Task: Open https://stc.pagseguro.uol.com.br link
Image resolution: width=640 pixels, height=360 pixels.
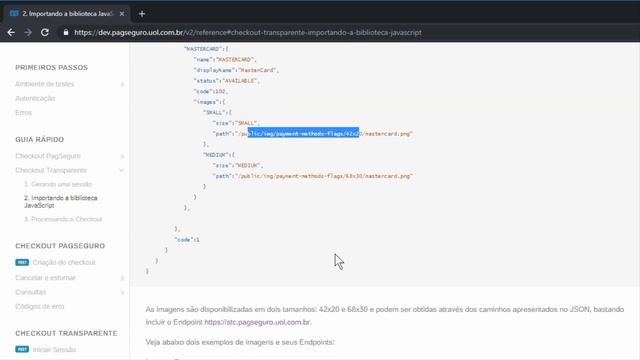Action: coord(257,322)
